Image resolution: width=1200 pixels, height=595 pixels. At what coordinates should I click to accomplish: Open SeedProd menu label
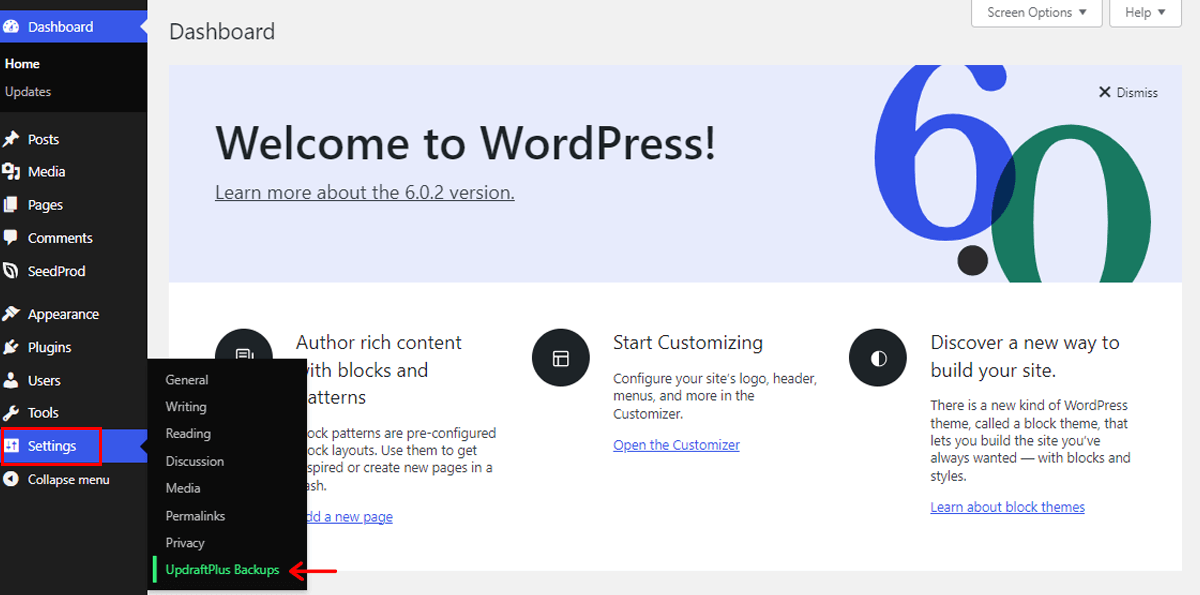[x=57, y=271]
